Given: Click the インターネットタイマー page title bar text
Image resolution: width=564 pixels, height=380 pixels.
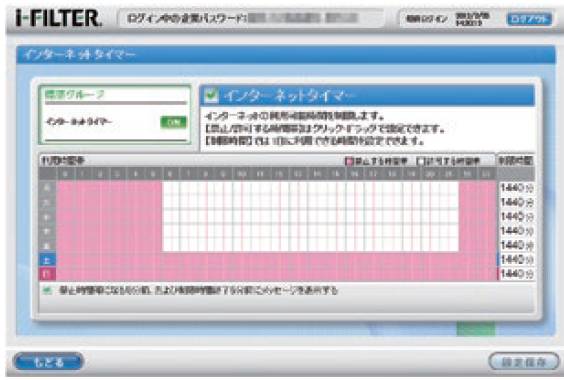Looking at the screenshot, I should (x=79, y=55).
